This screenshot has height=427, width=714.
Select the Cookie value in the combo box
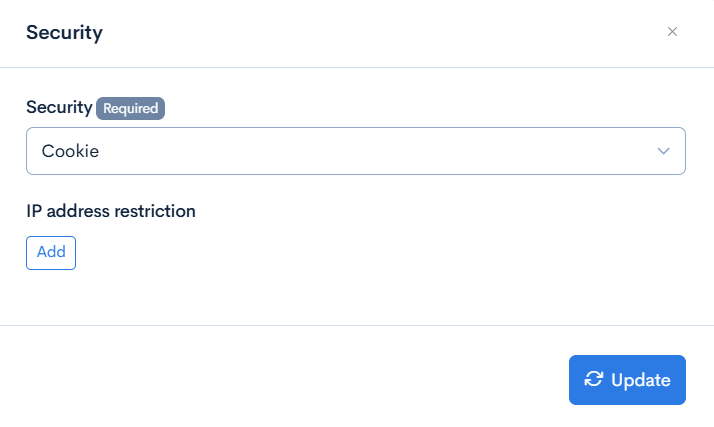pyautogui.click(x=71, y=151)
